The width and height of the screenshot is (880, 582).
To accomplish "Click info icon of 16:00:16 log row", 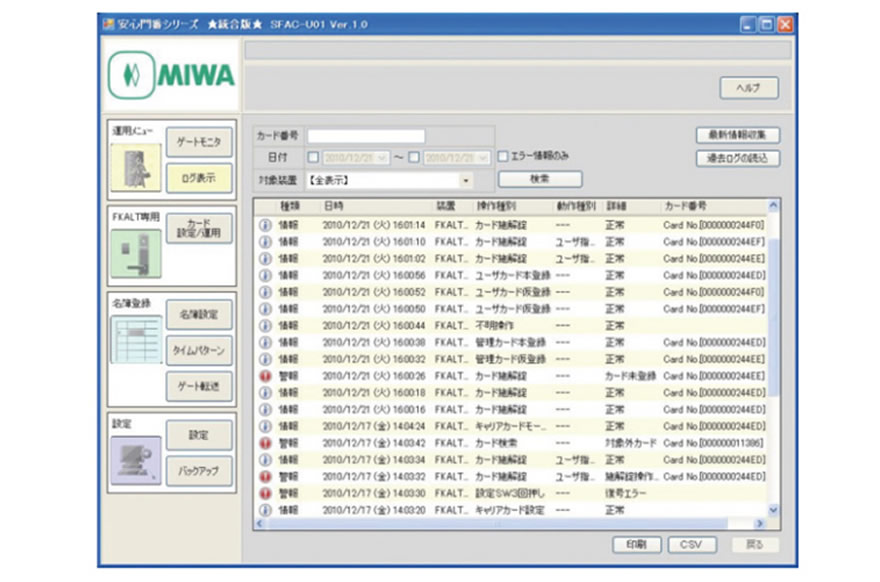I will point(265,410).
